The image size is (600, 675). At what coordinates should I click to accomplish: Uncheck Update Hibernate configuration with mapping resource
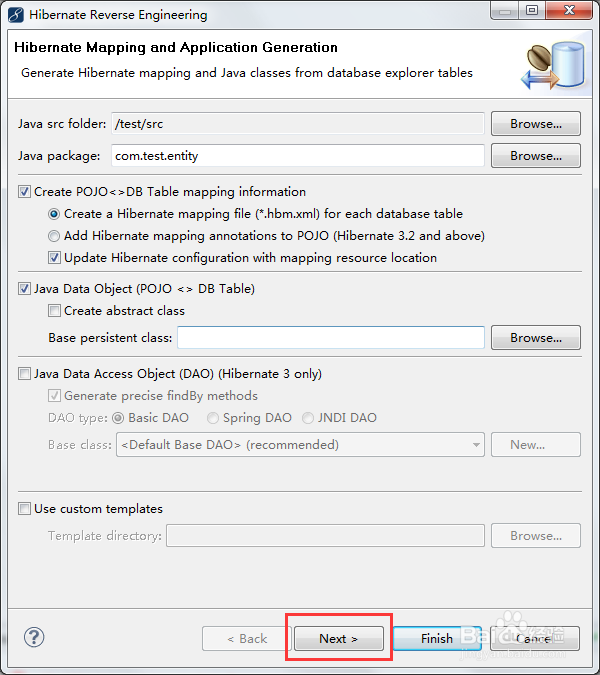[55, 258]
